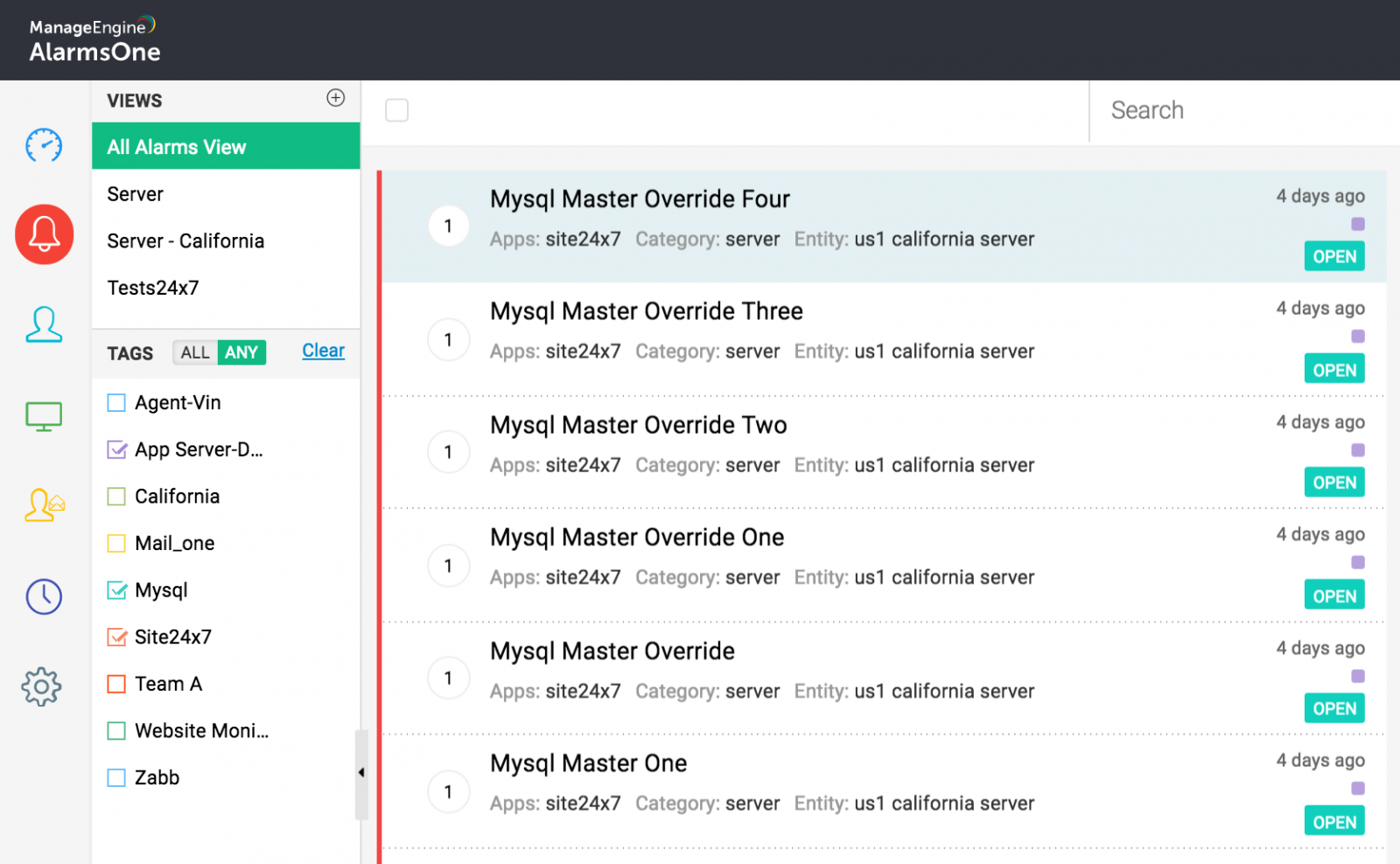
Task: Toggle the select-all alarms checkbox
Action: [397, 110]
